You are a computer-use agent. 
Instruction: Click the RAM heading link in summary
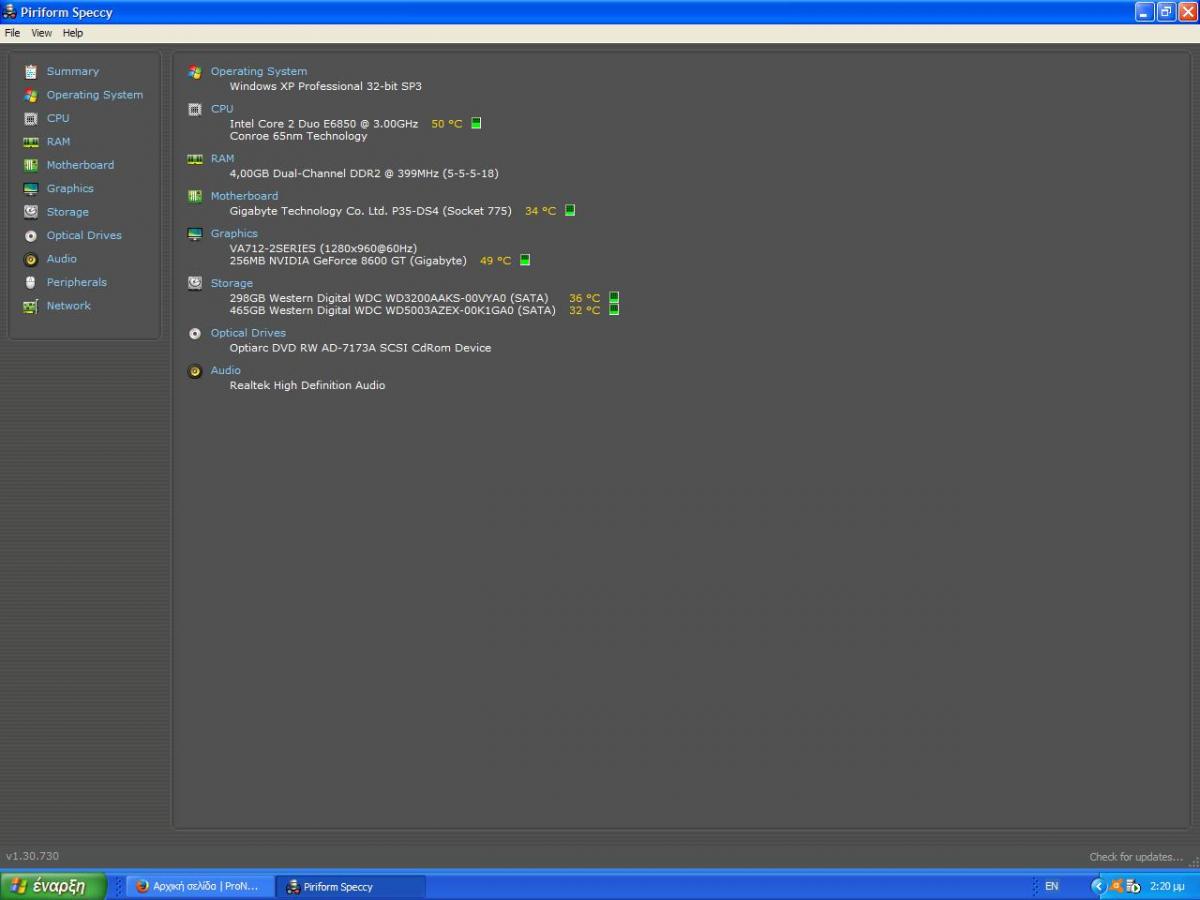[x=222, y=158]
